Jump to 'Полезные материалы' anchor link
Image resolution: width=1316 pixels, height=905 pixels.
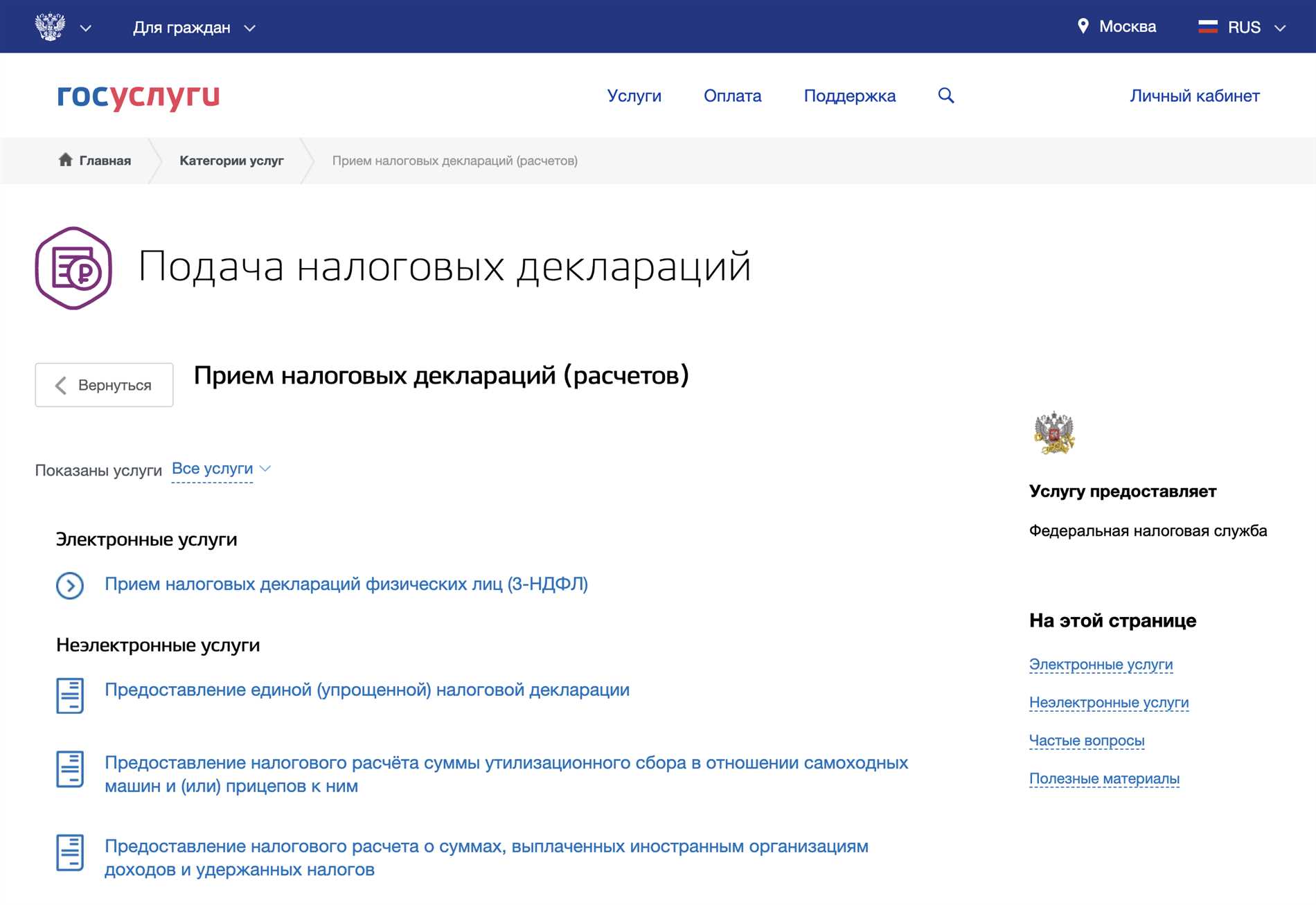tap(1104, 779)
